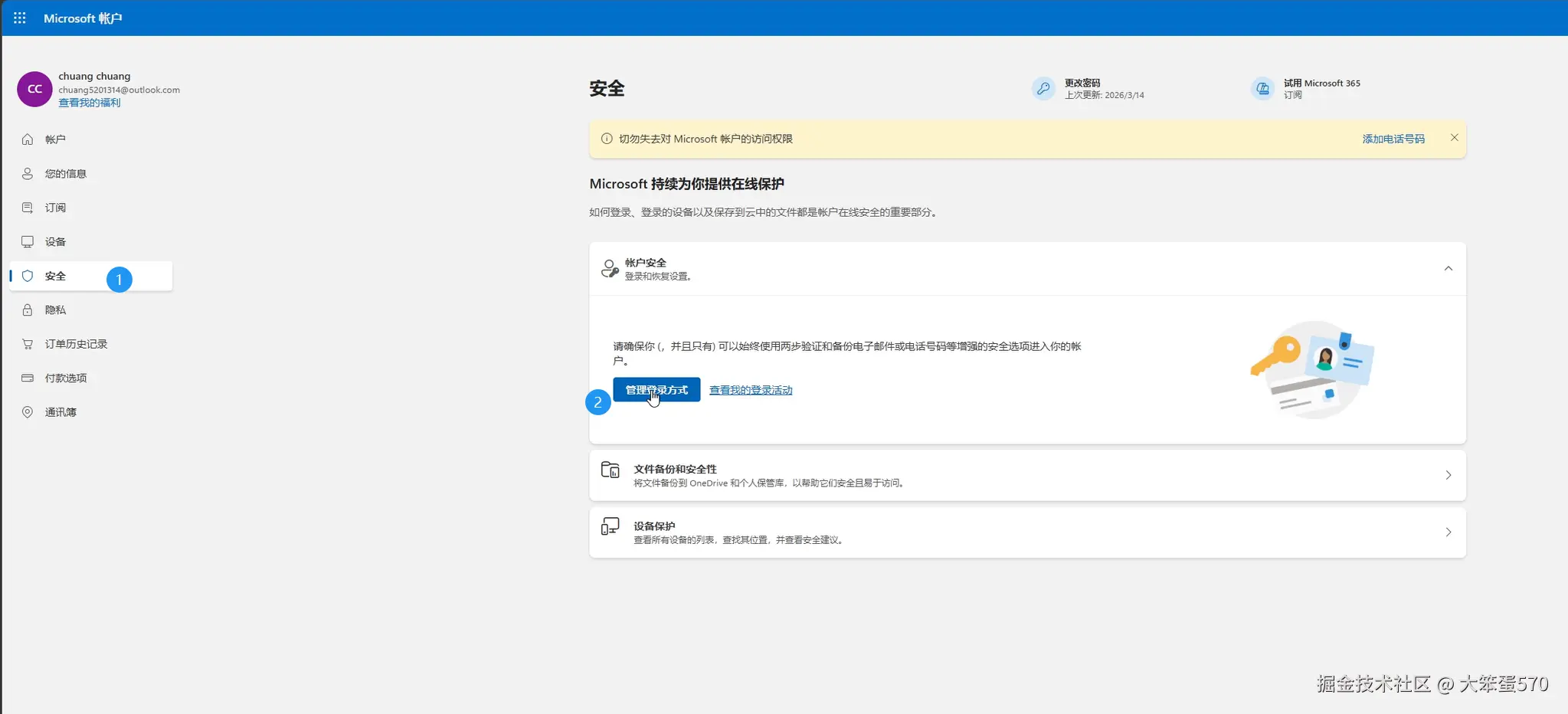Select 安全 in the sidebar
Viewport: 1568px width, 714px height.
91,276
